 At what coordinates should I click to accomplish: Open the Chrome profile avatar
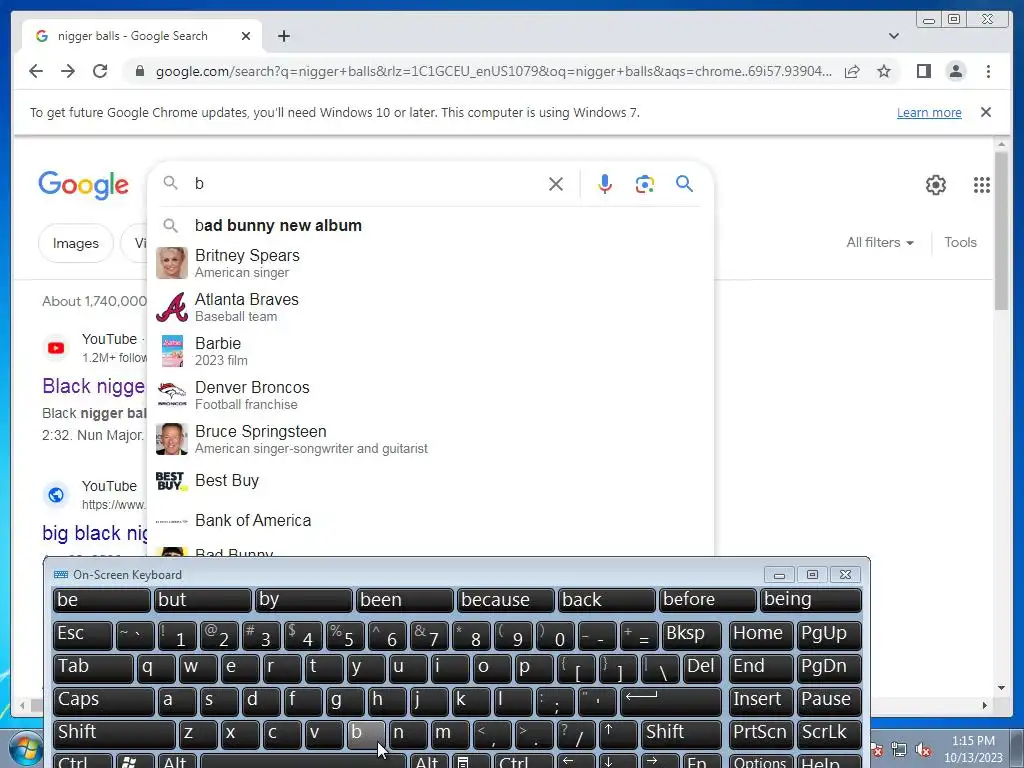coord(955,71)
